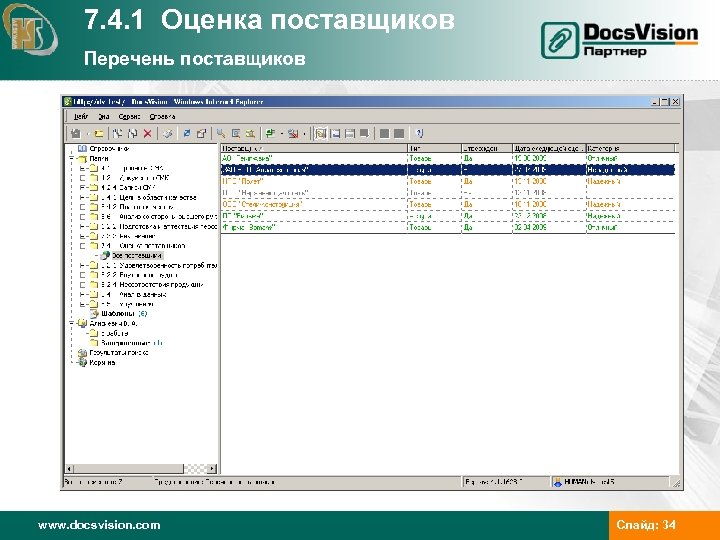This screenshot has height=540, width=720.
Task: Expand the 5.4.1 Цели в области качества folder
Action: [x=82, y=197]
